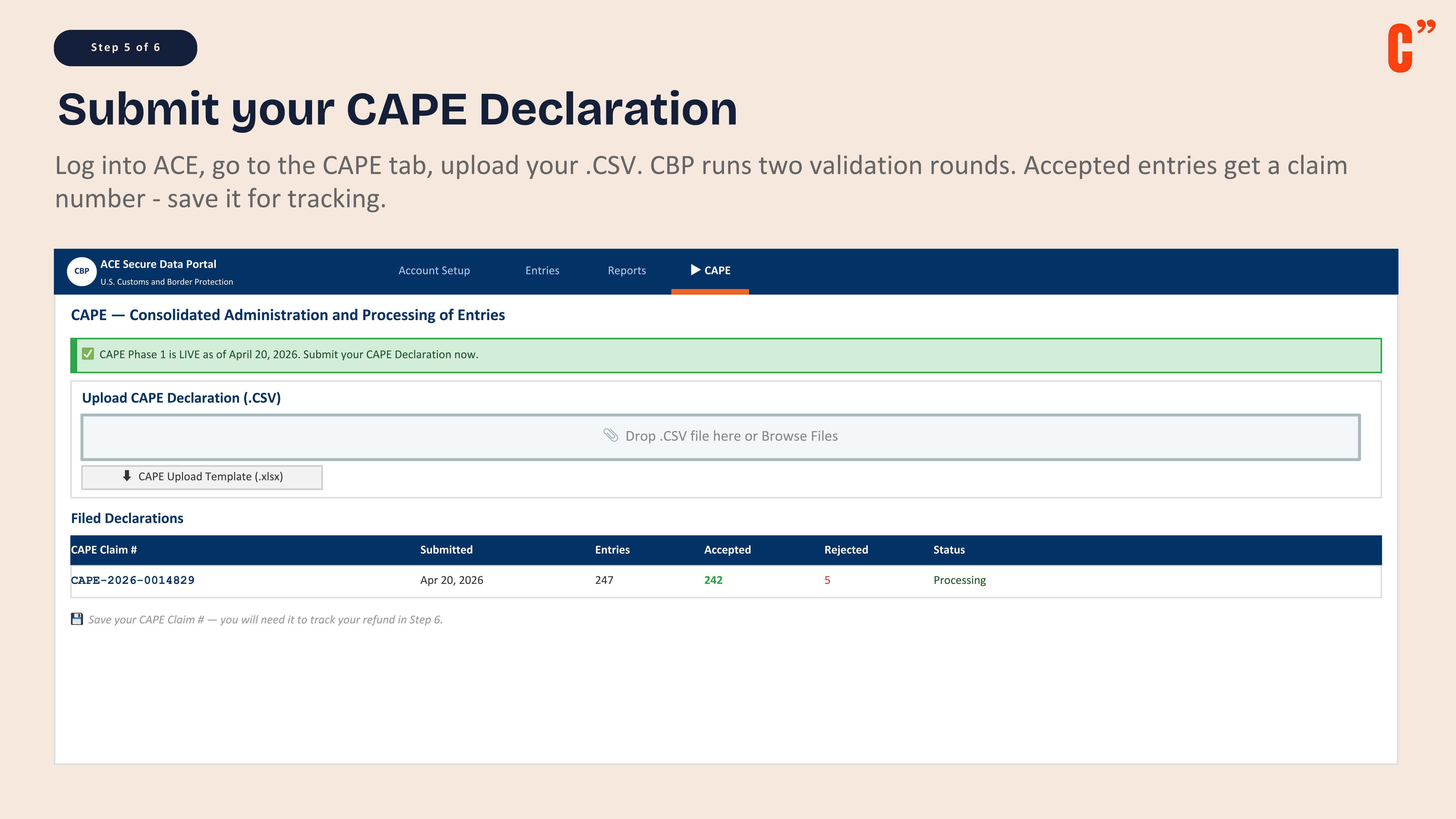This screenshot has height=819, width=1456.
Task: Click the Rejected count 5
Action: [x=827, y=580]
